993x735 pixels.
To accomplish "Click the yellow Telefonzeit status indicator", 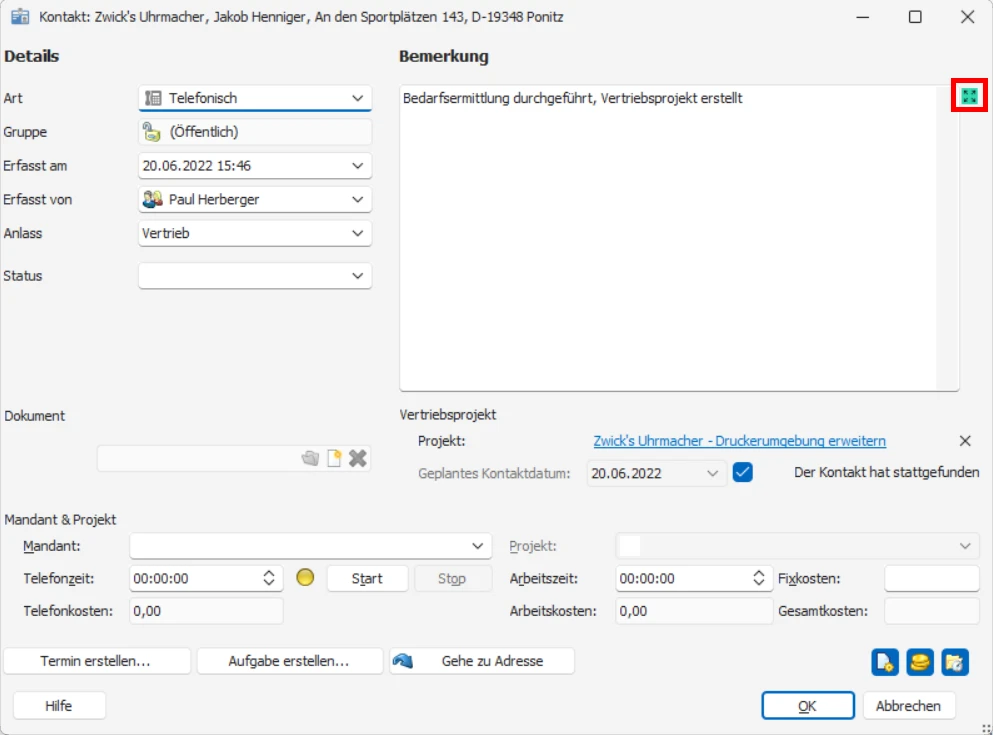I will pos(305,577).
